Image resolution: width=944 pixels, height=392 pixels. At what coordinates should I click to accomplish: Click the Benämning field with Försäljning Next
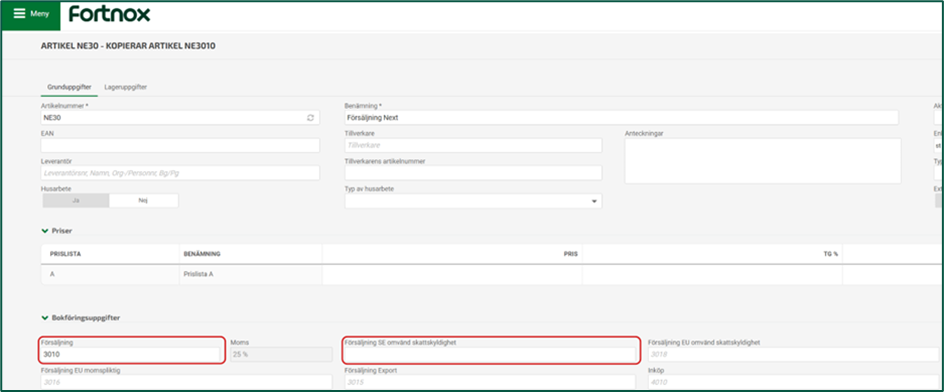point(621,118)
